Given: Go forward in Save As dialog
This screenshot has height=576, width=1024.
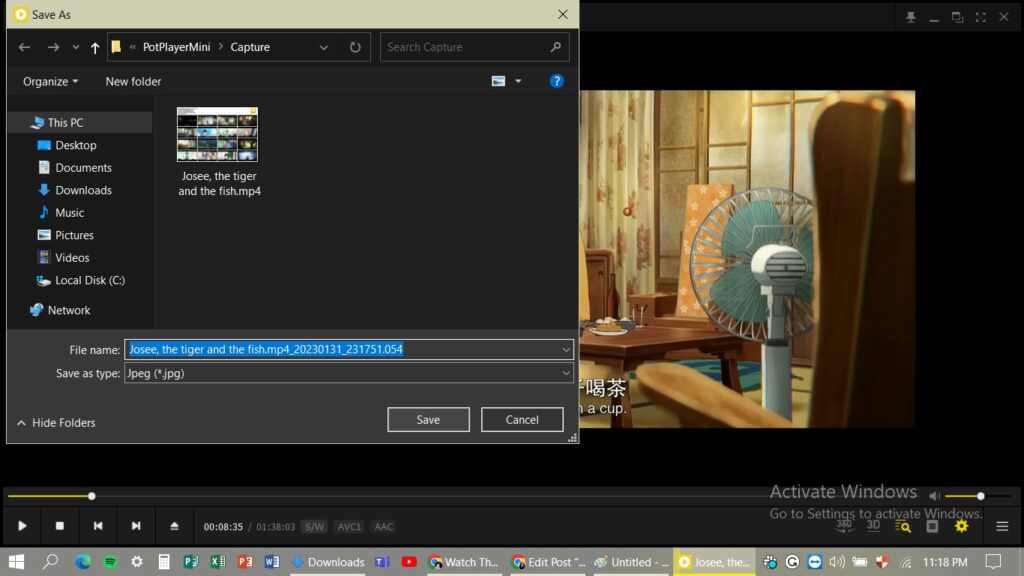Looking at the screenshot, I should click(x=53, y=47).
